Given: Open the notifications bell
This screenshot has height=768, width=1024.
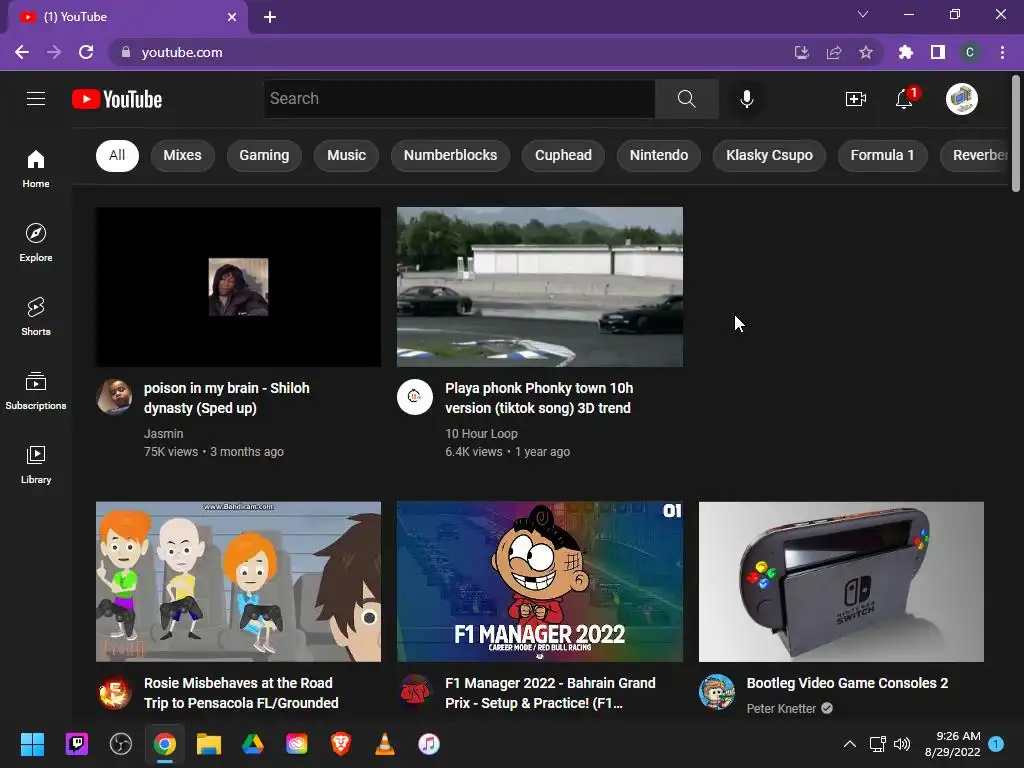Looking at the screenshot, I should (904, 99).
